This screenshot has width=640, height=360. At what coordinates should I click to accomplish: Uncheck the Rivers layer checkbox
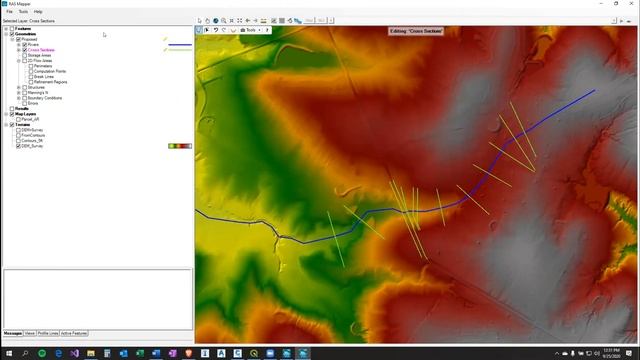click(24, 44)
